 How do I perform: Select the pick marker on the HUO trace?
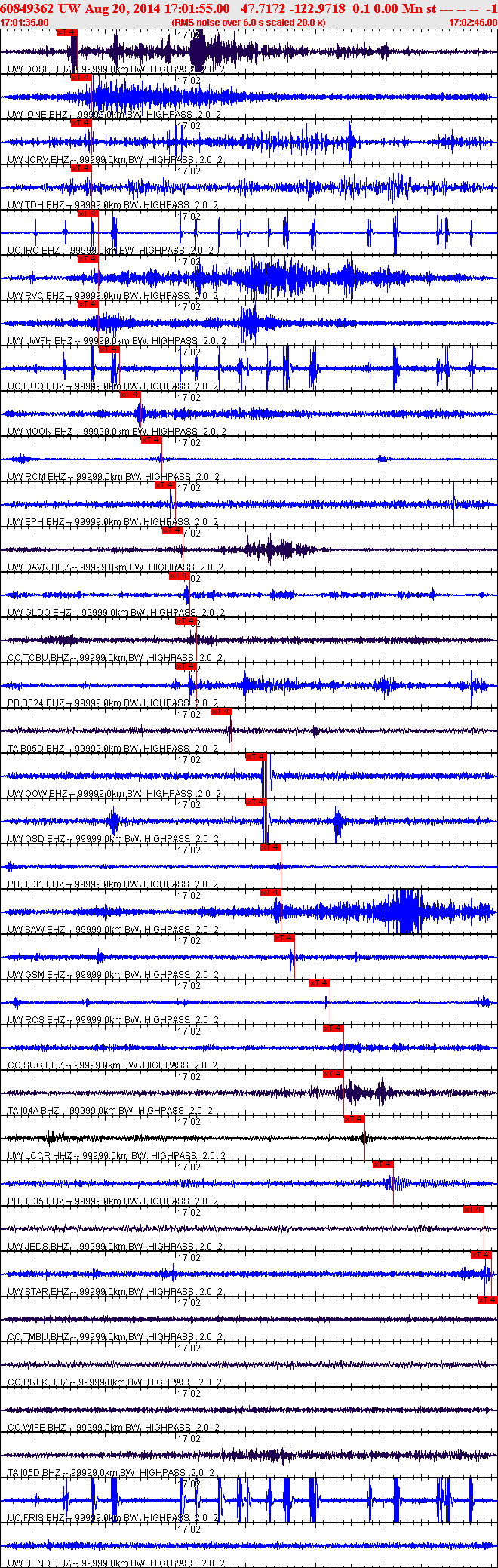coord(109,349)
